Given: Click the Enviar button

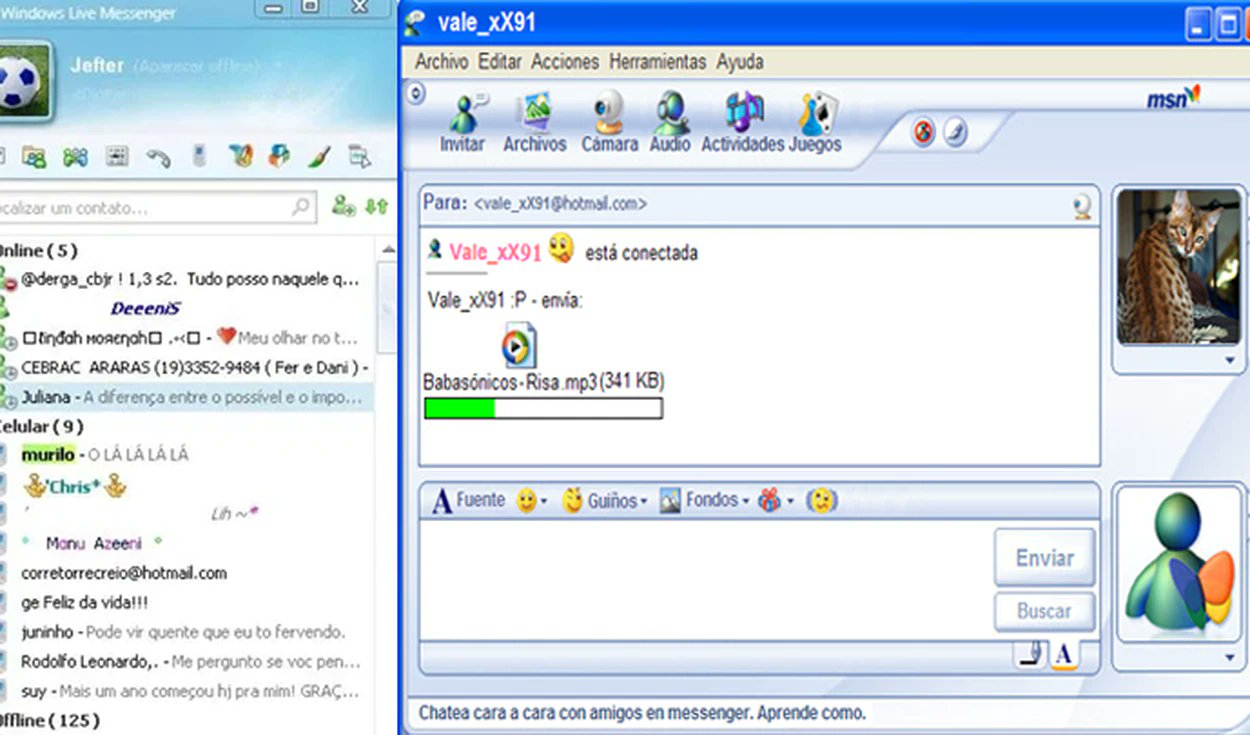Looking at the screenshot, I should click(1045, 558).
